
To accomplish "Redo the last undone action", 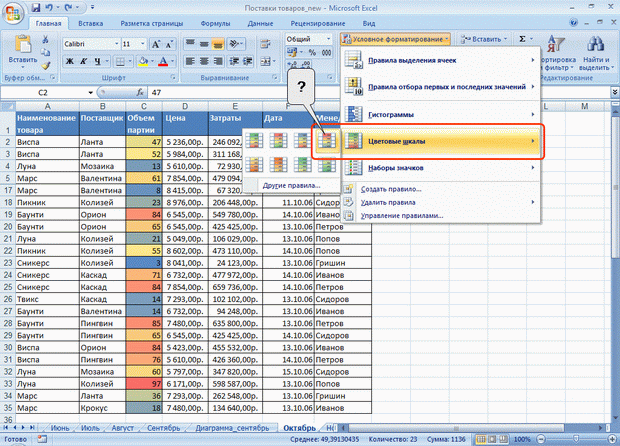I will click(x=68, y=8).
